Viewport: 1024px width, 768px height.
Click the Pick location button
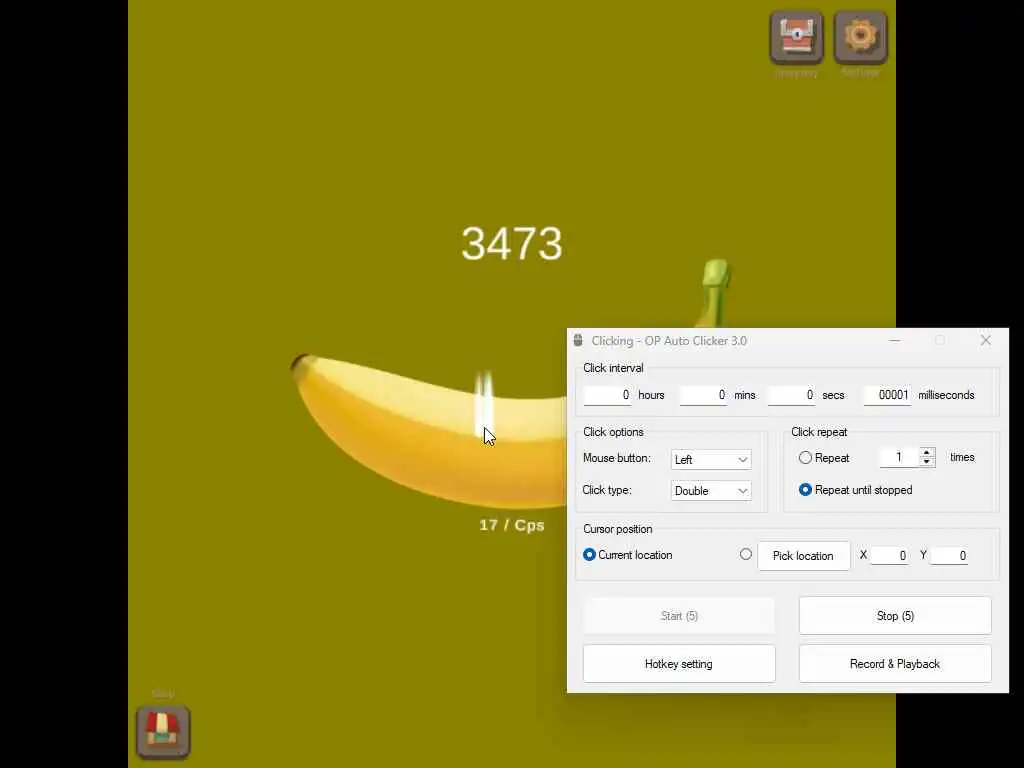(x=803, y=556)
